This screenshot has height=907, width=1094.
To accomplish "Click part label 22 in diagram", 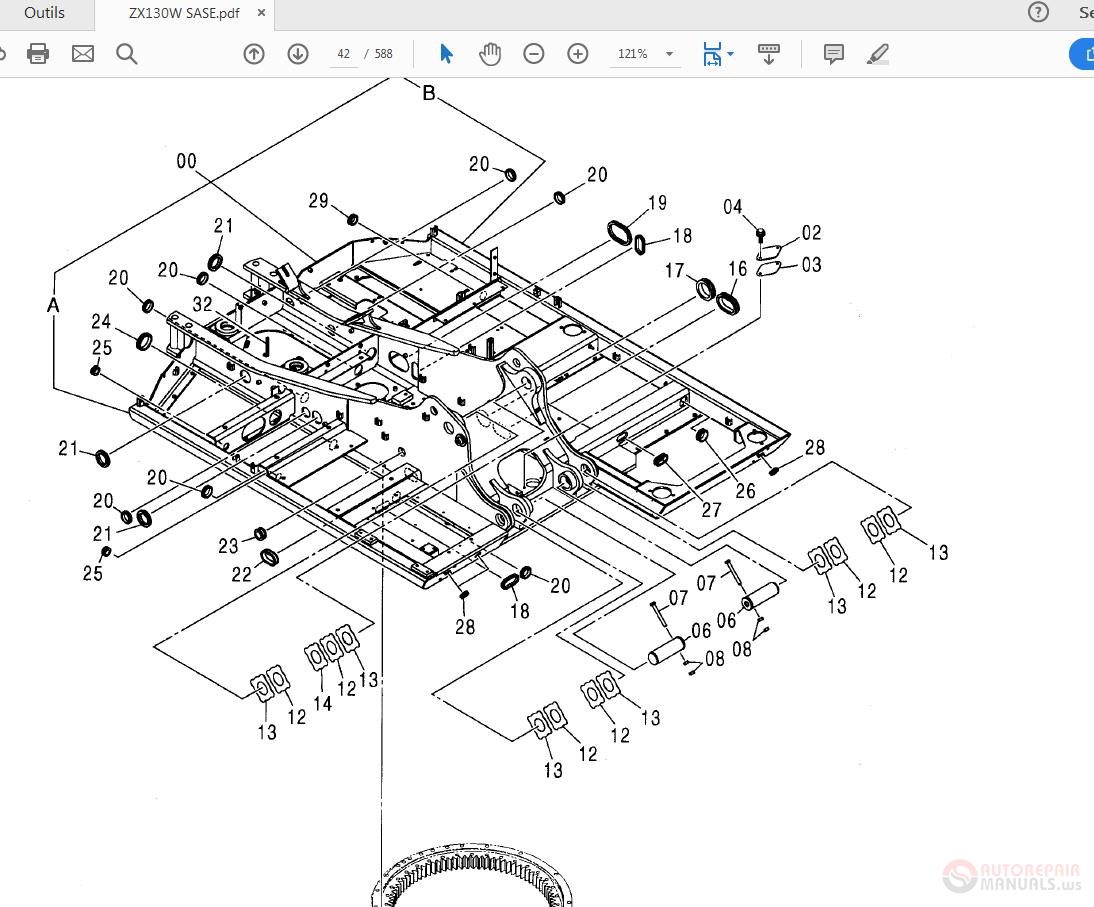I will (241, 575).
